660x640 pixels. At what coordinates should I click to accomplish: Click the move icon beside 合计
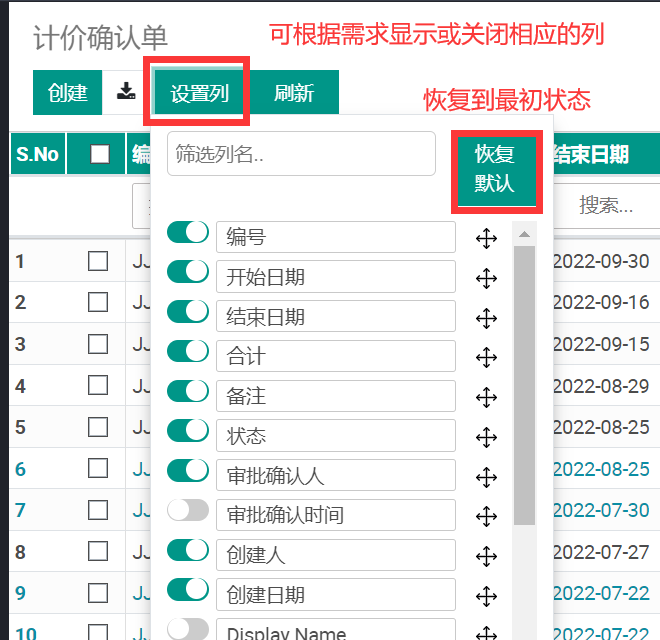click(486, 357)
